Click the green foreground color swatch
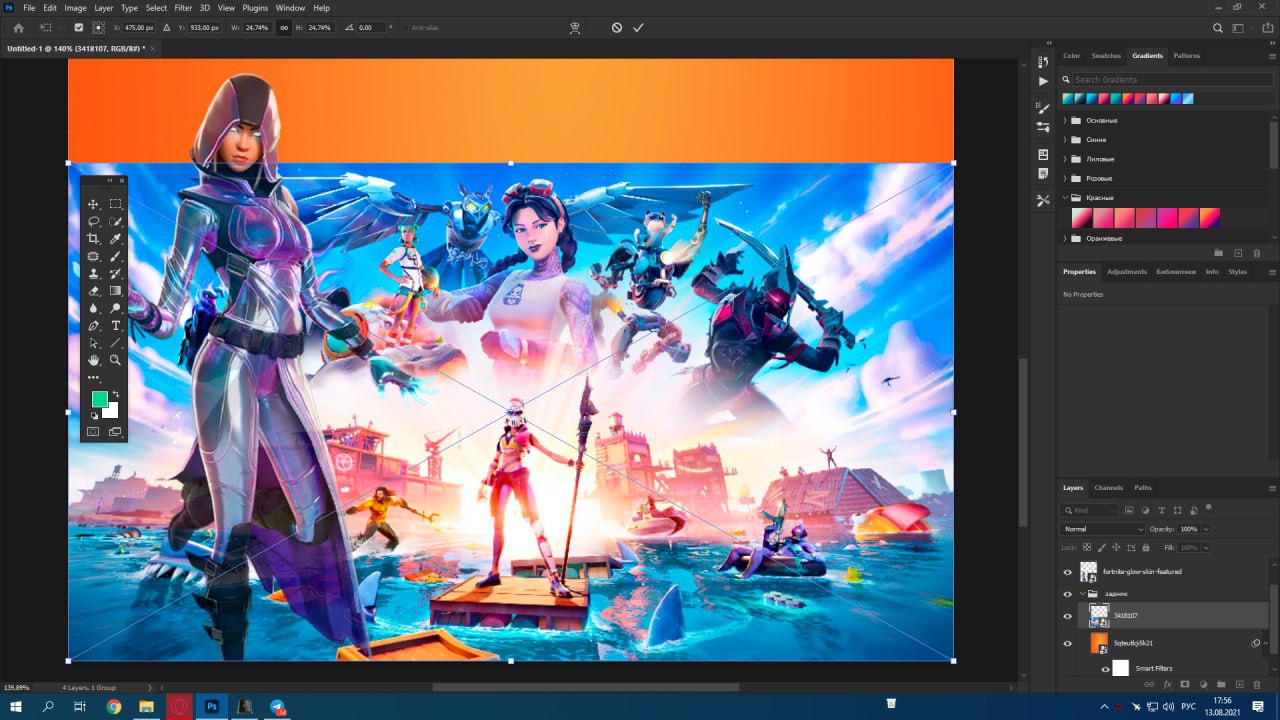Screen dimensions: 1280x720 (x=99, y=399)
